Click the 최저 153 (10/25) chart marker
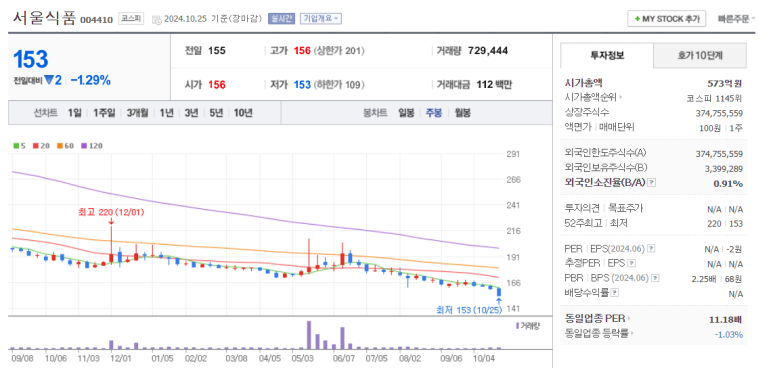 coord(468,310)
